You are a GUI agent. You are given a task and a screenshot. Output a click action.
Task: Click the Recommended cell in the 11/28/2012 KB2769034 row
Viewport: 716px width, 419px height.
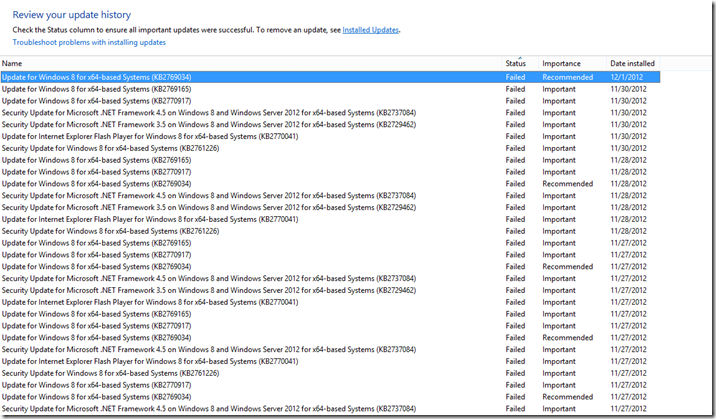pyautogui.click(x=568, y=184)
